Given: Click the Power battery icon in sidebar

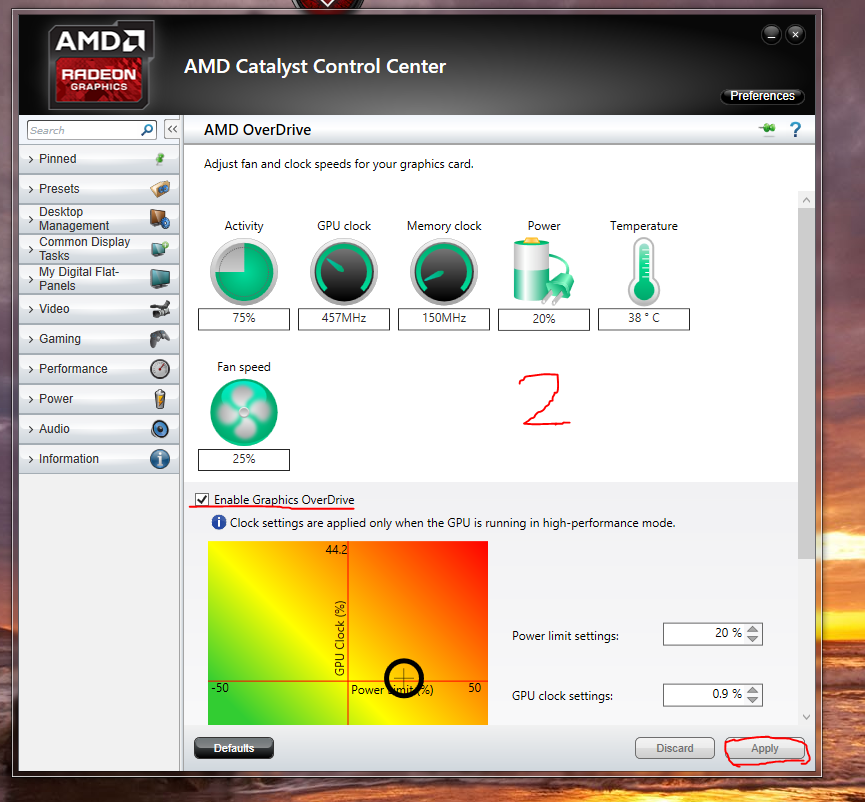Looking at the screenshot, I should 160,399.
